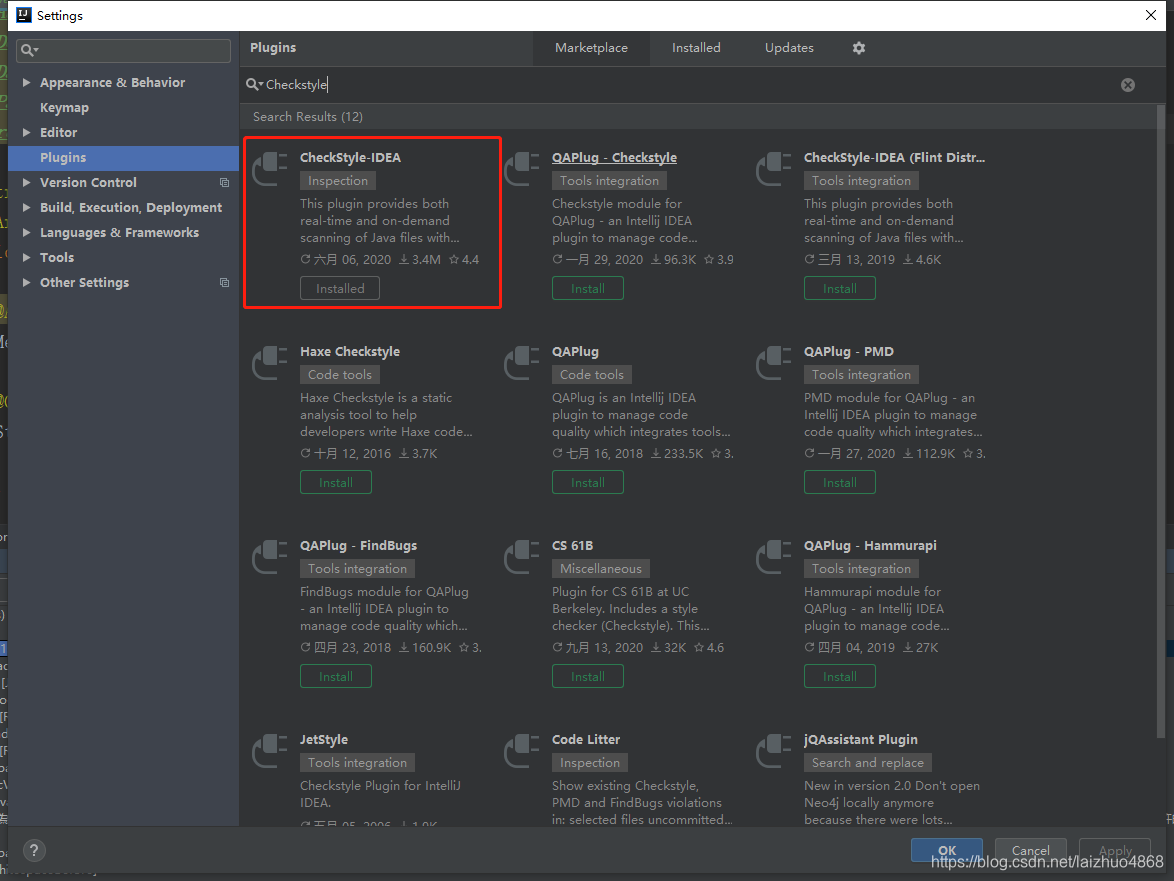Expand Languages & Frameworks node
This screenshot has width=1174, height=881.
click(26, 233)
